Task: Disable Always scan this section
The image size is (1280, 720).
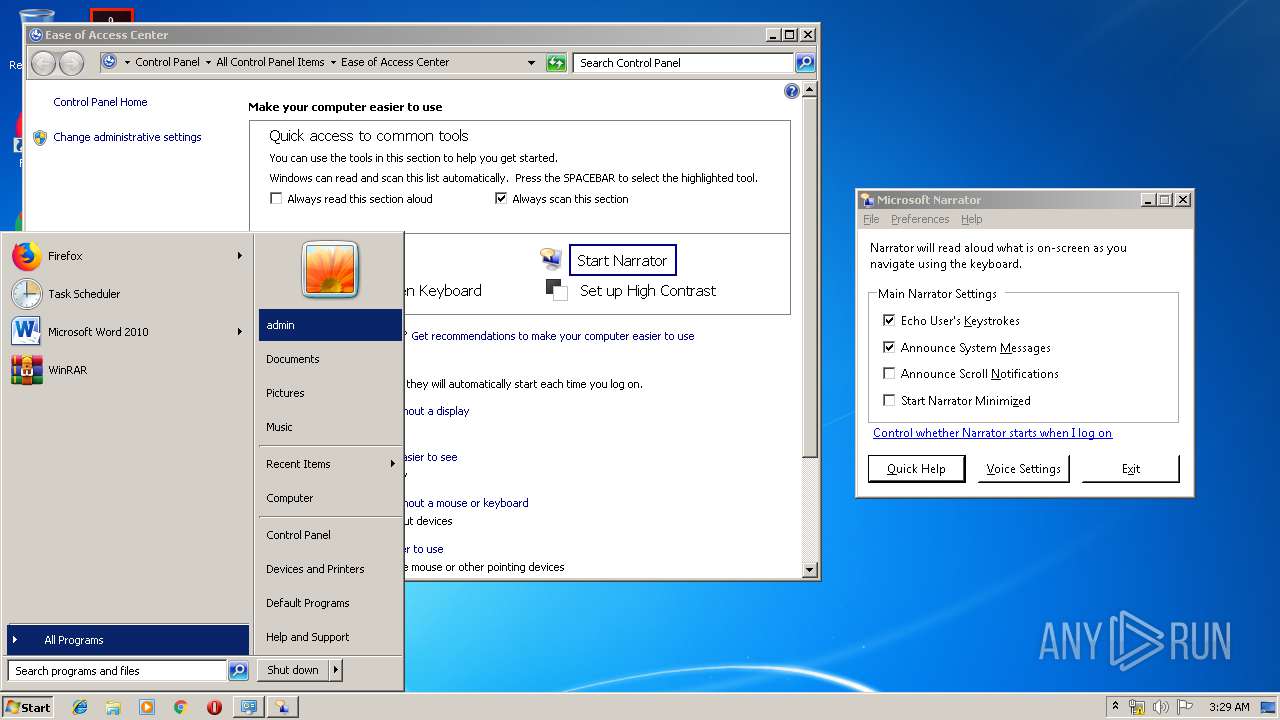Action: tap(501, 199)
